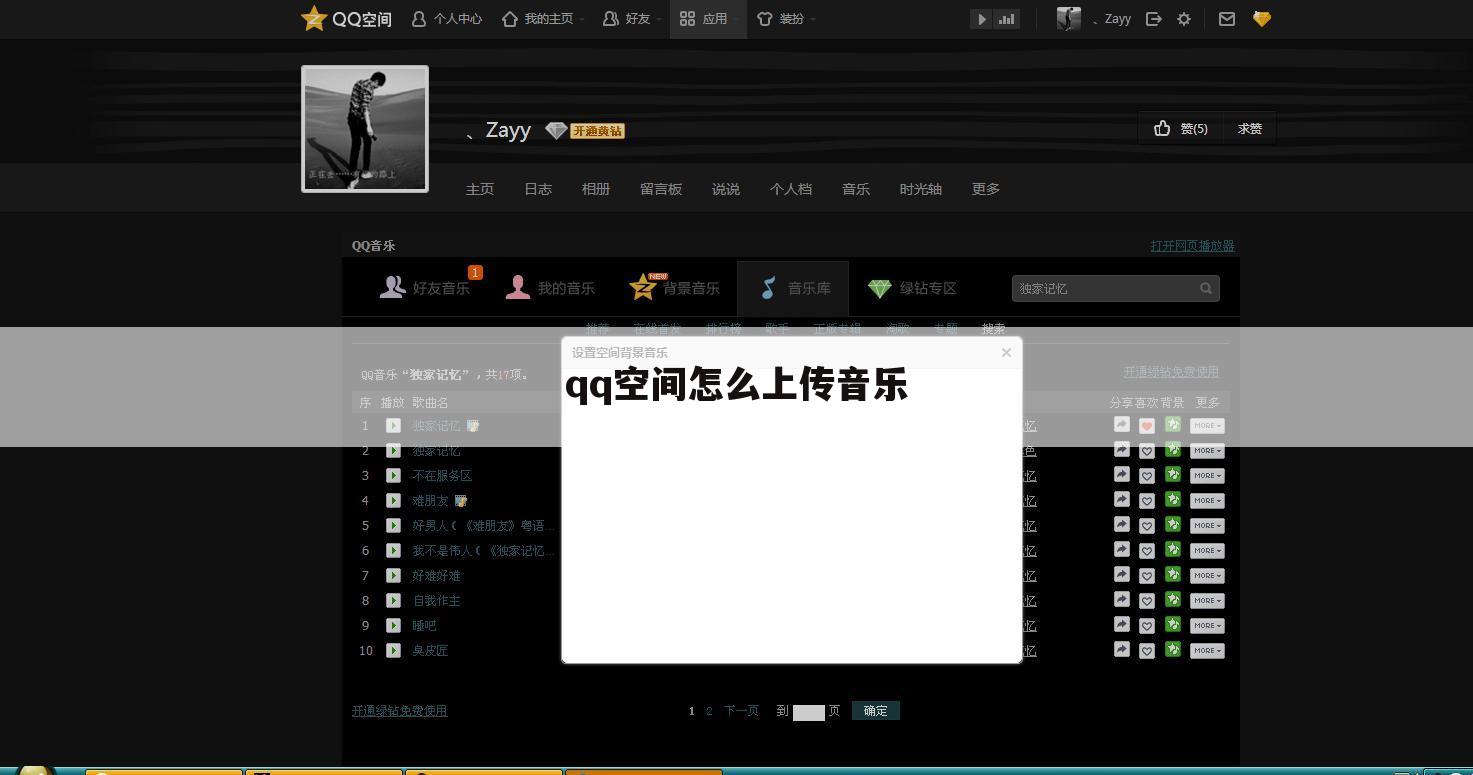Click the search magnifier icon
Viewport: 1473px width, 775px height.
click(1206, 288)
